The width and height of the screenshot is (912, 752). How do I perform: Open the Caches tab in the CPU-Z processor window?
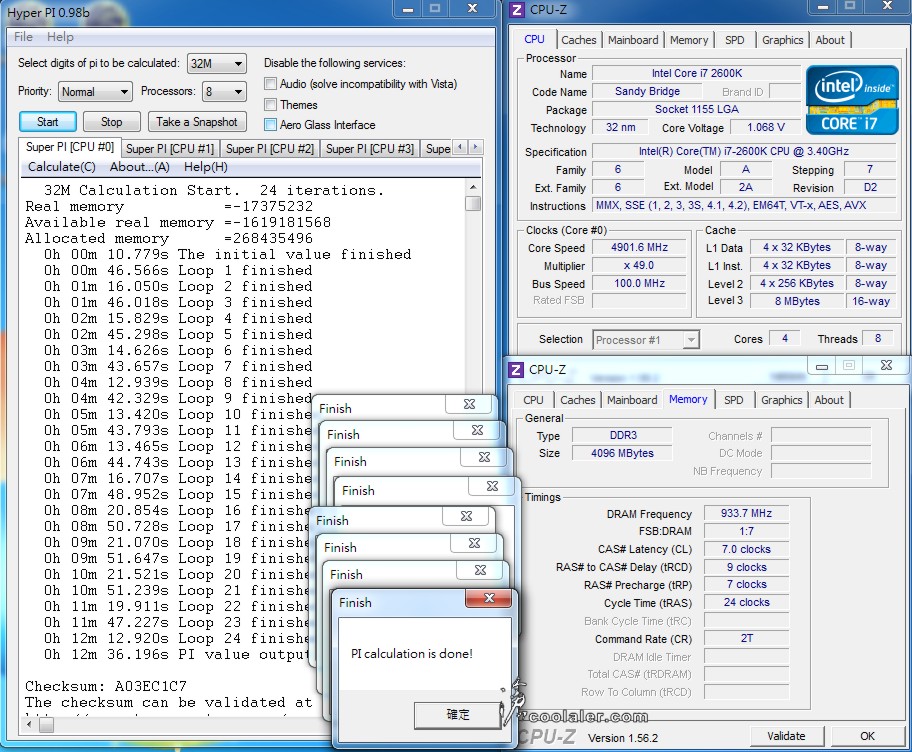pyautogui.click(x=579, y=40)
